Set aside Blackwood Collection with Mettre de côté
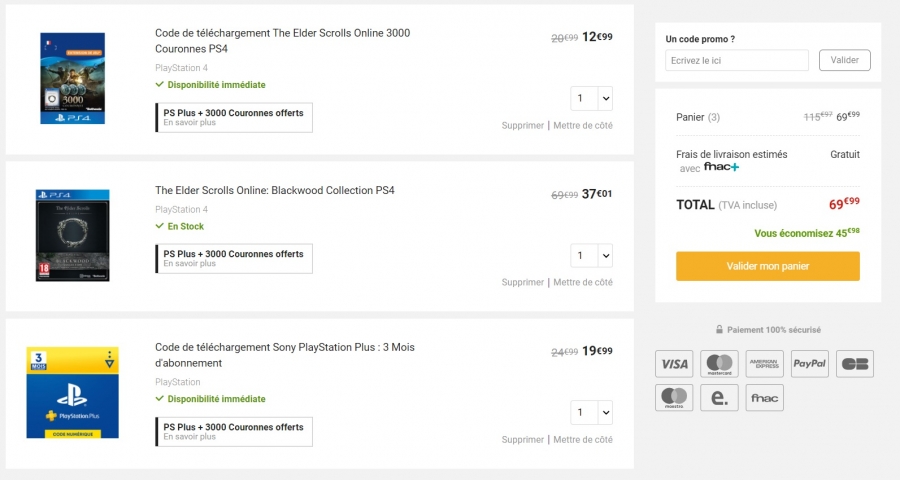 583,282
